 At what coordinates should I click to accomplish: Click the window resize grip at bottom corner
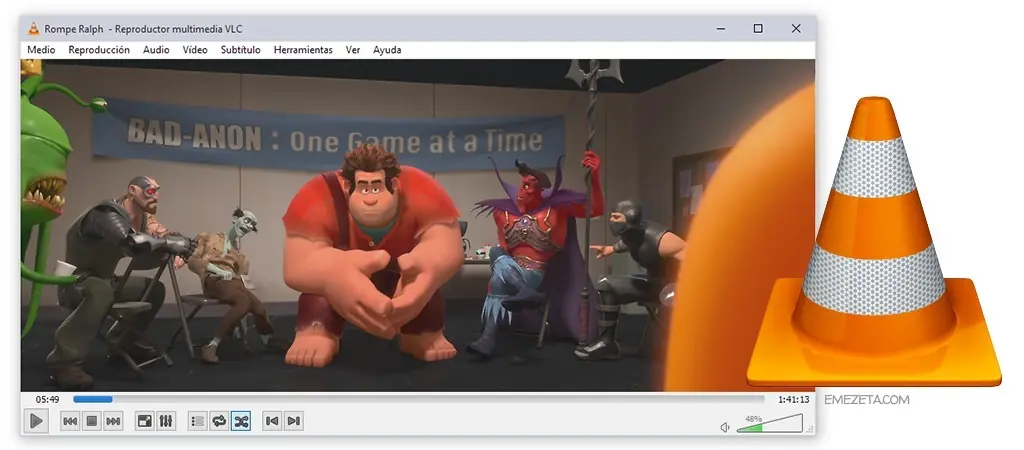click(x=811, y=430)
